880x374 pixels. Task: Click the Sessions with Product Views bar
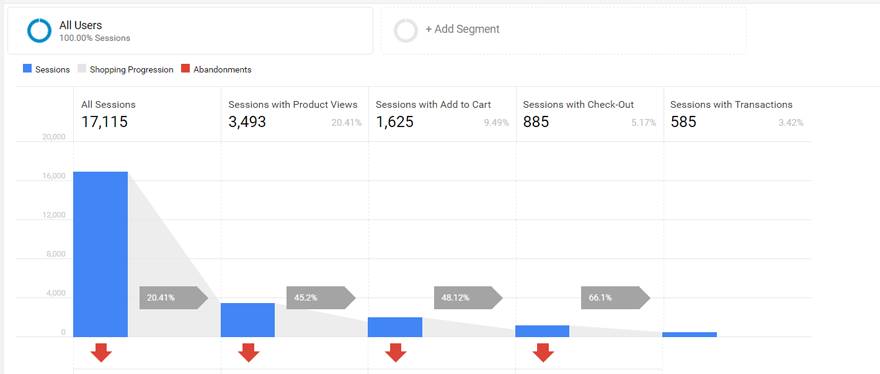pyautogui.click(x=248, y=320)
